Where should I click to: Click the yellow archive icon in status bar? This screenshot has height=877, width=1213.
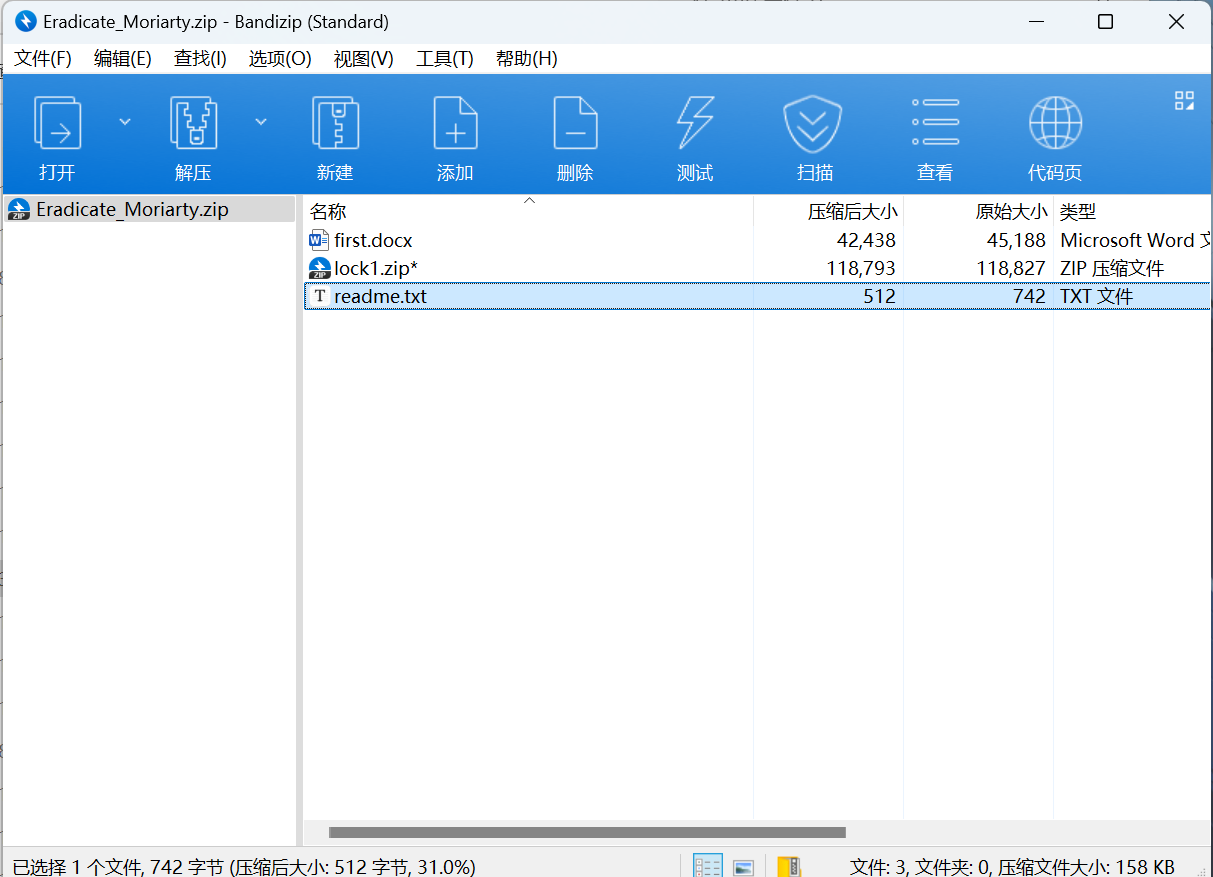(x=789, y=866)
